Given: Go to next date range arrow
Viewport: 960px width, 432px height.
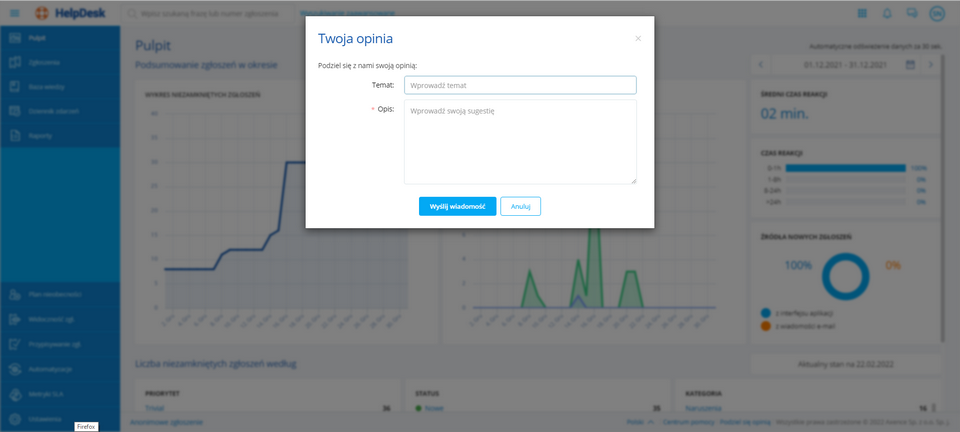Looking at the screenshot, I should pos(931,64).
